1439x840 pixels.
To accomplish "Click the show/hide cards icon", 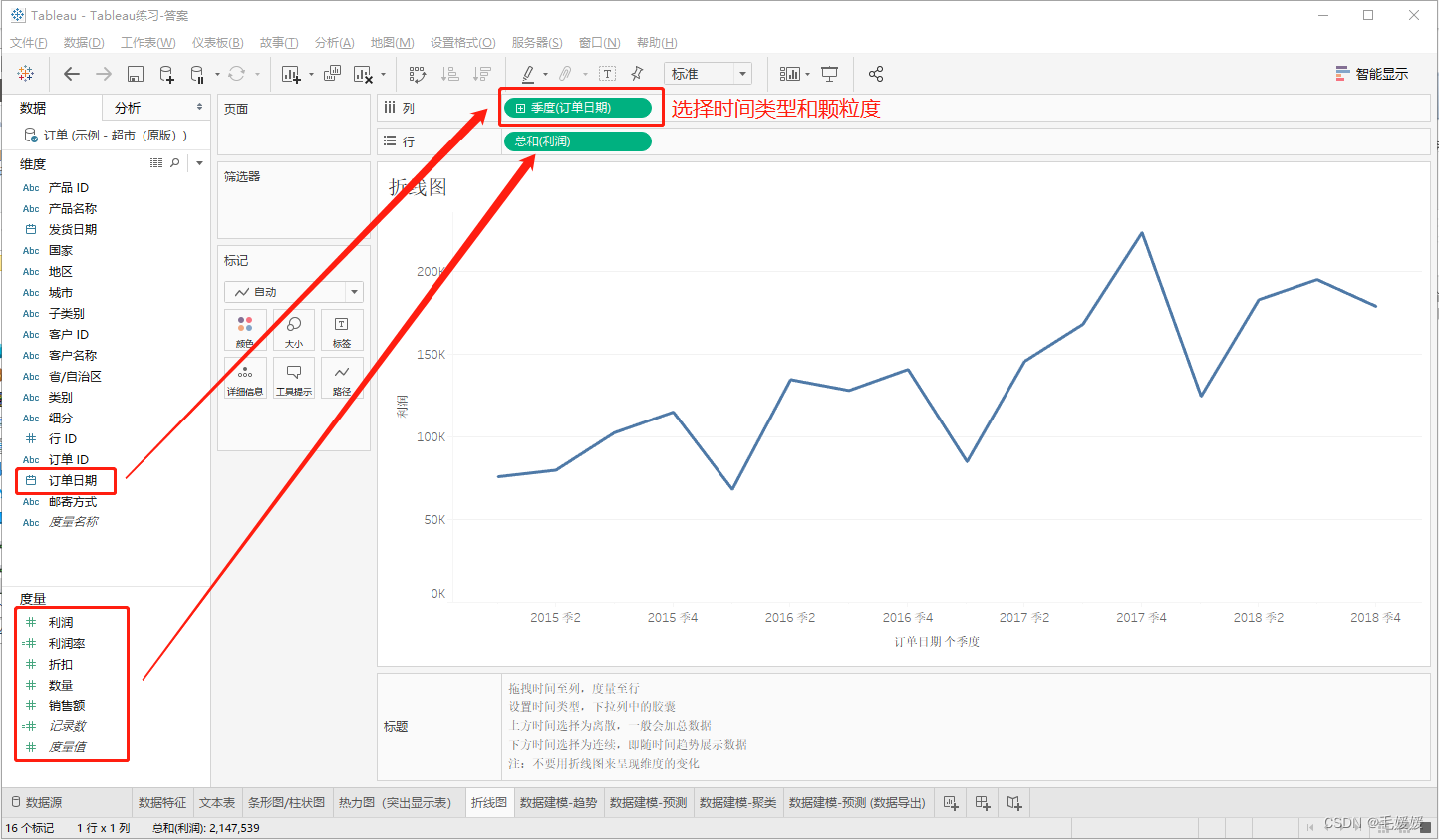I will click(789, 74).
